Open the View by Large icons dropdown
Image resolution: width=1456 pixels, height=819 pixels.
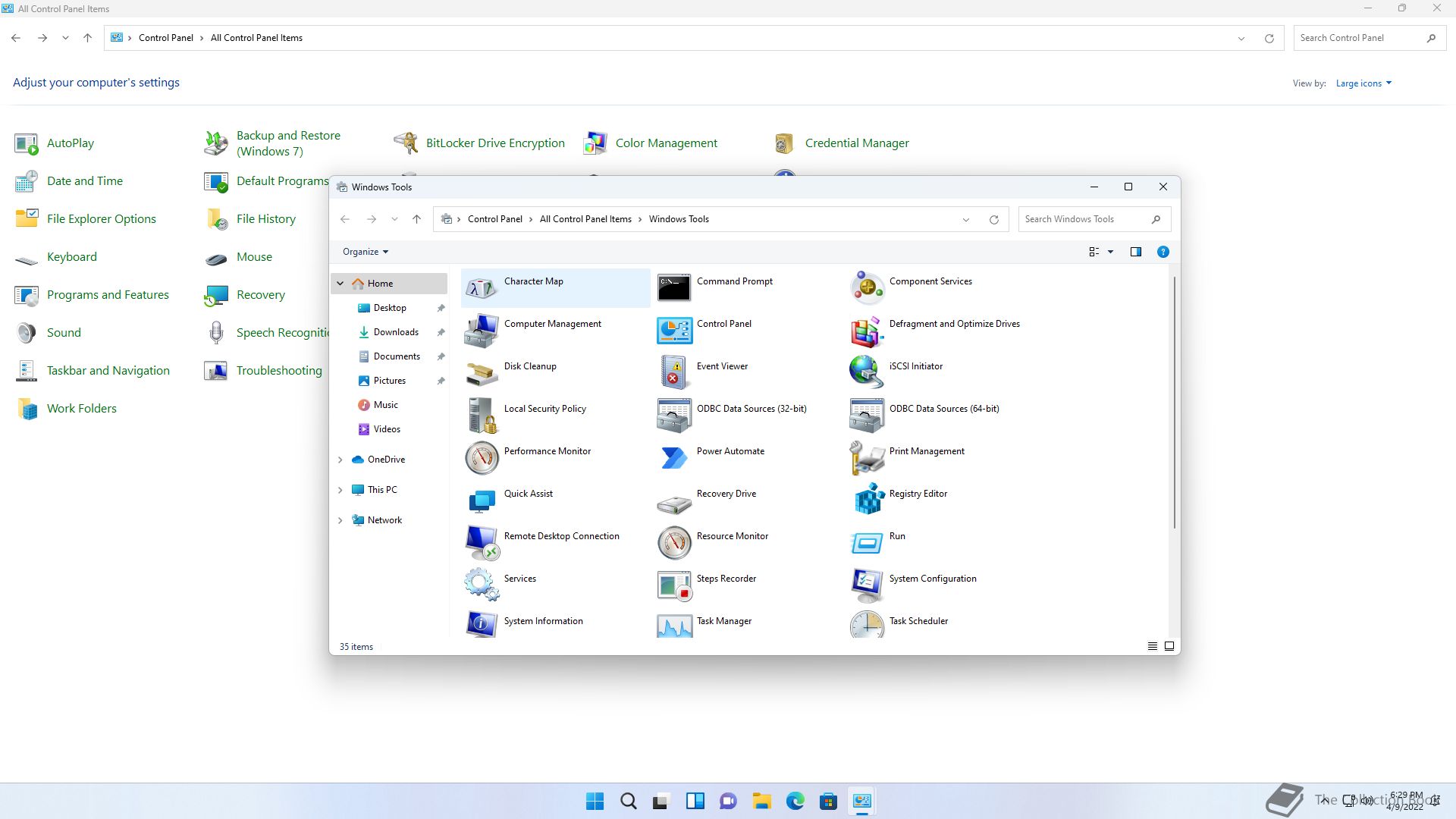[1363, 83]
